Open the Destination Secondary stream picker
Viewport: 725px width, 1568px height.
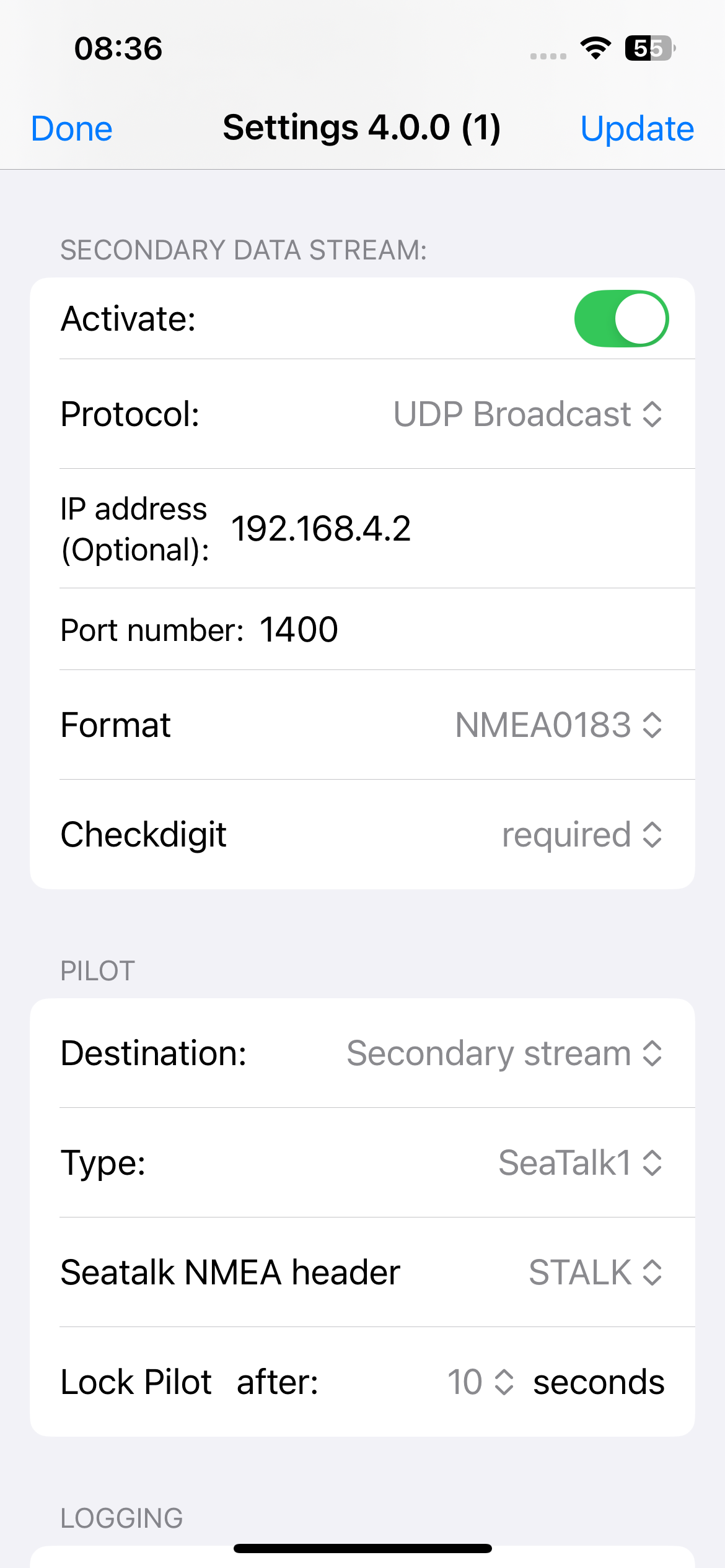coord(505,1053)
